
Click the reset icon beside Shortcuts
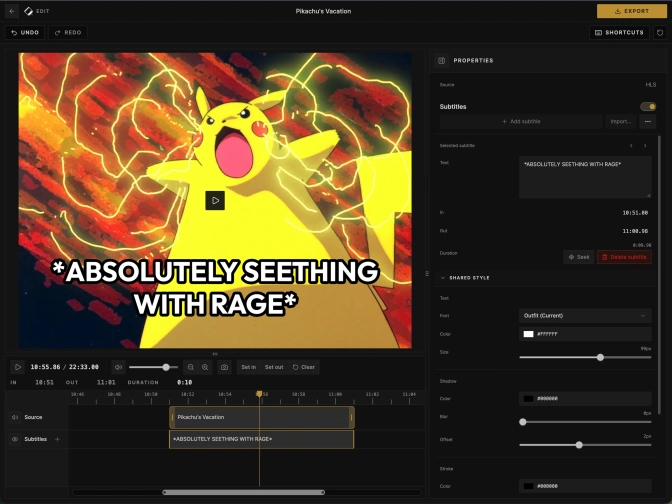[660, 33]
